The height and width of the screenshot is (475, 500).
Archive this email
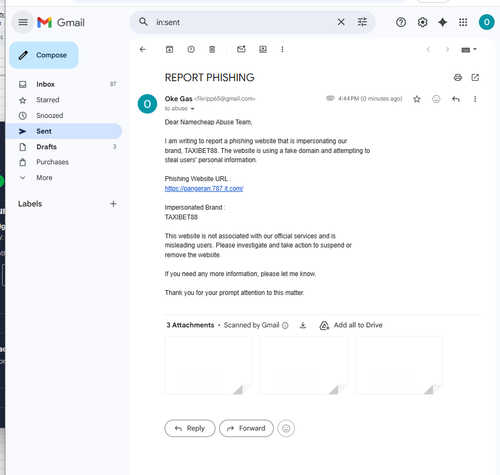169,49
